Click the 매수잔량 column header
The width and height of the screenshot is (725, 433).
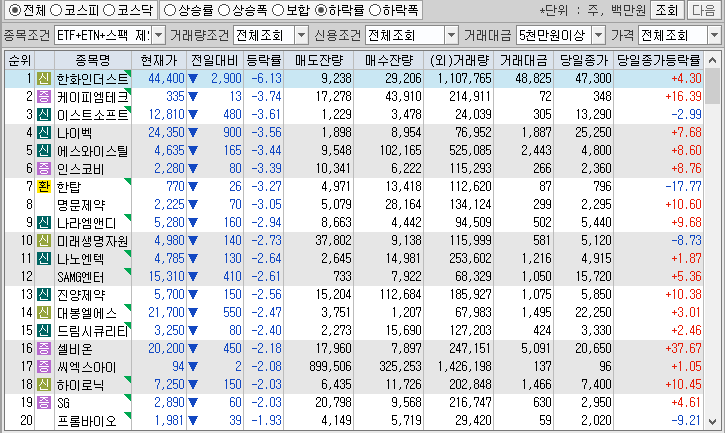388,60
